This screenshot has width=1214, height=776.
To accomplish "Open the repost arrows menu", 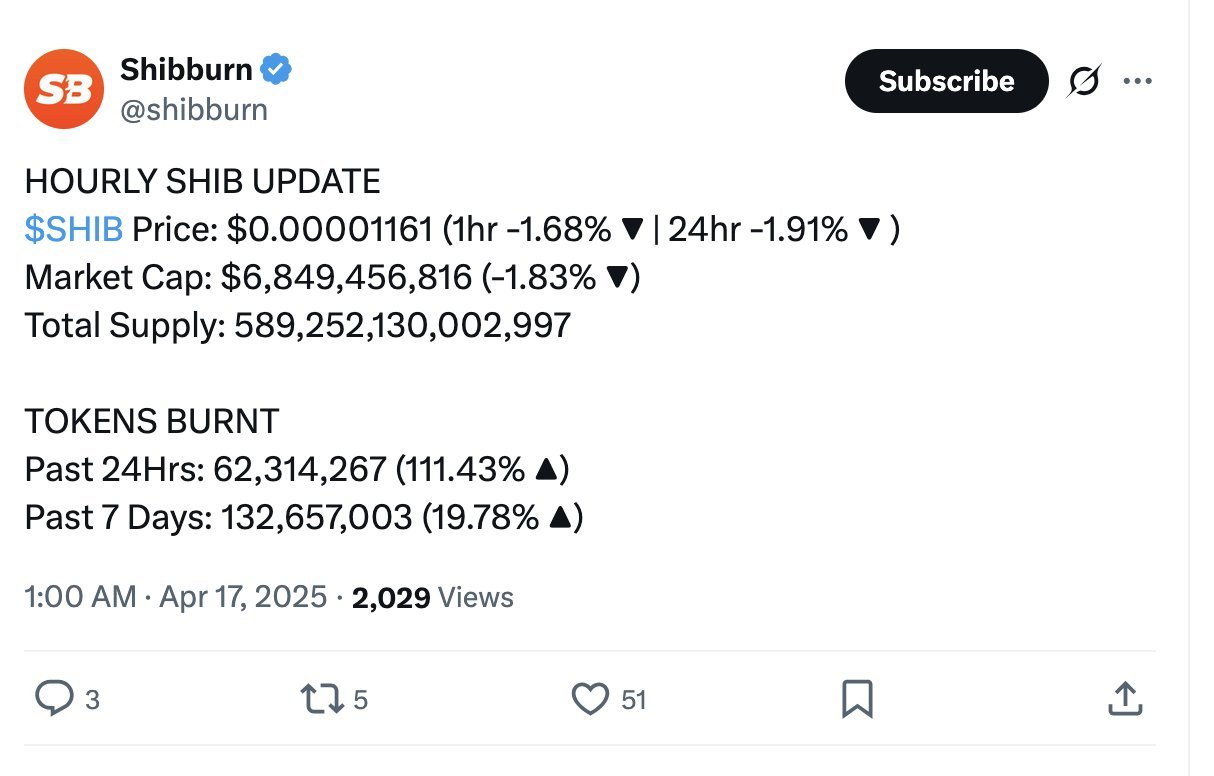I will tap(320, 699).
